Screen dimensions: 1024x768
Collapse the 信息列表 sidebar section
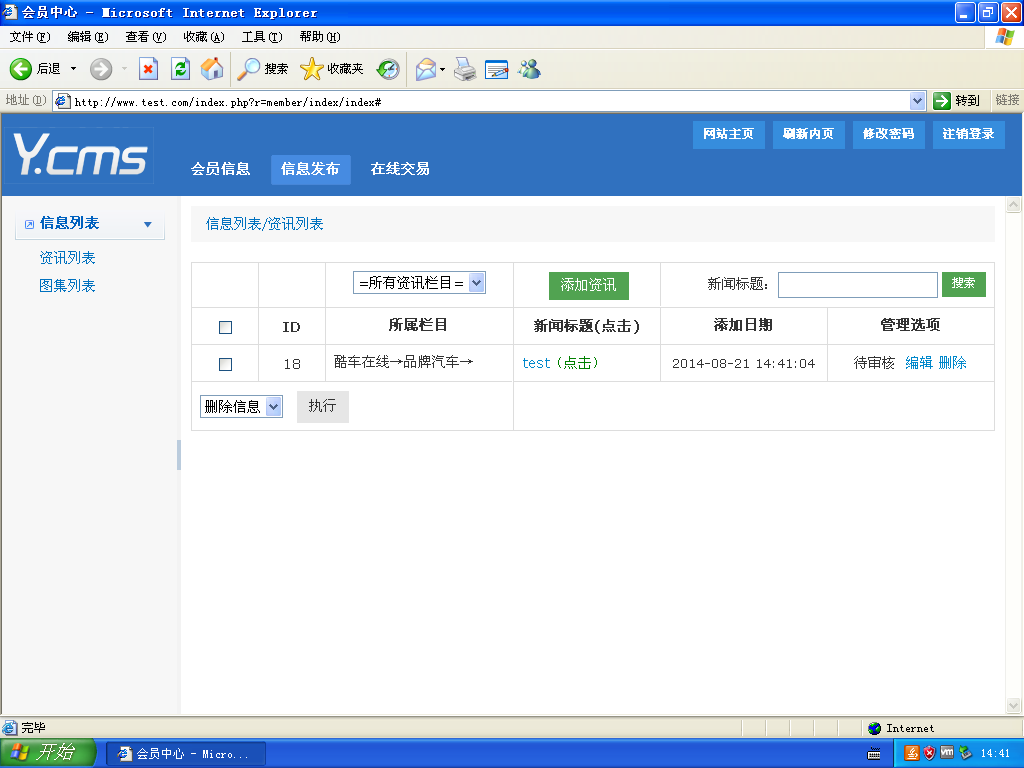pos(148,225)
